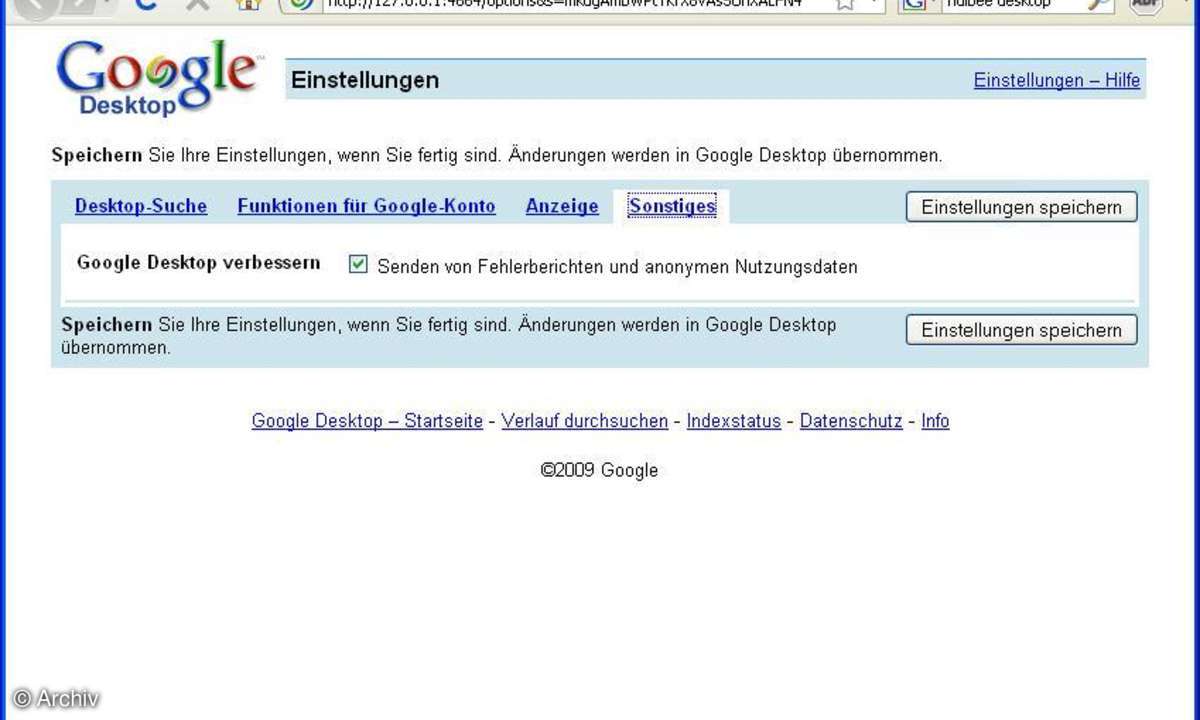Screen dimensions: 1200x720
Task: Click the browser home icon
Action: pos(248,4)
